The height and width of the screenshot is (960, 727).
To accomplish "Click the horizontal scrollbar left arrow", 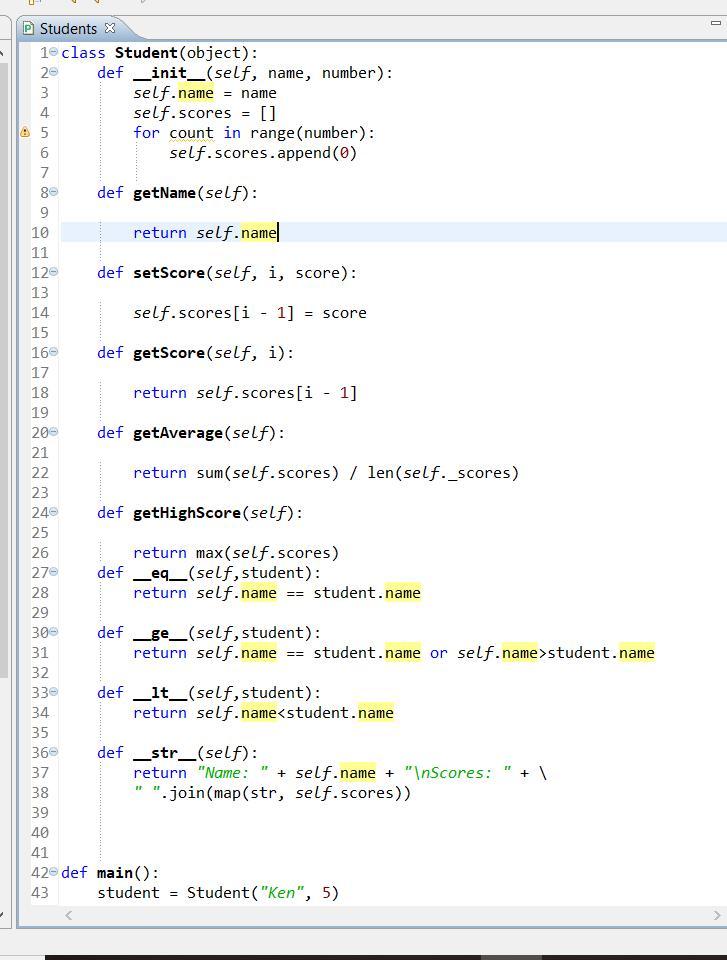I will (x=69, y=915).
